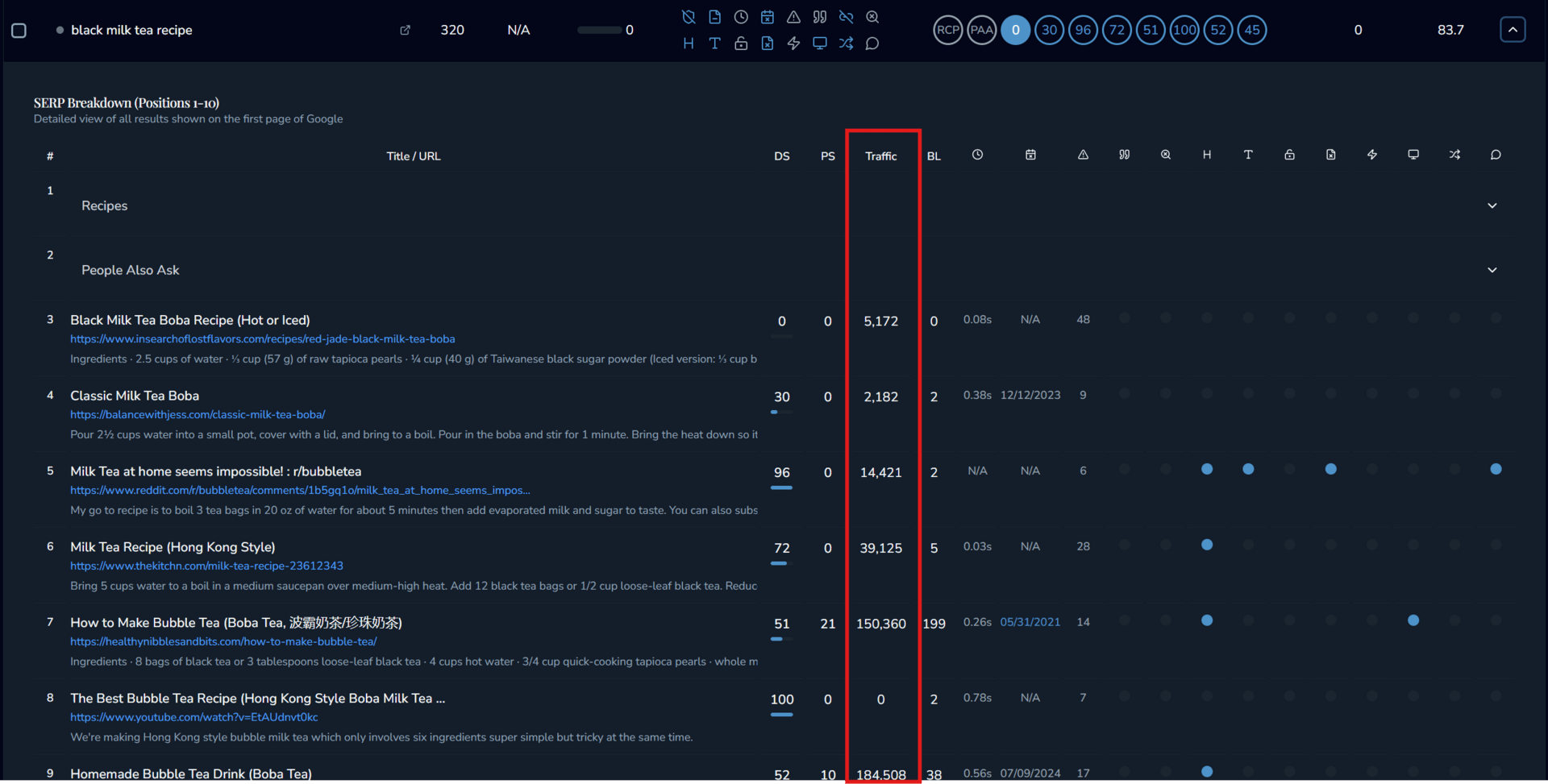Sort the table by the Traffic column

click(881, 156)
